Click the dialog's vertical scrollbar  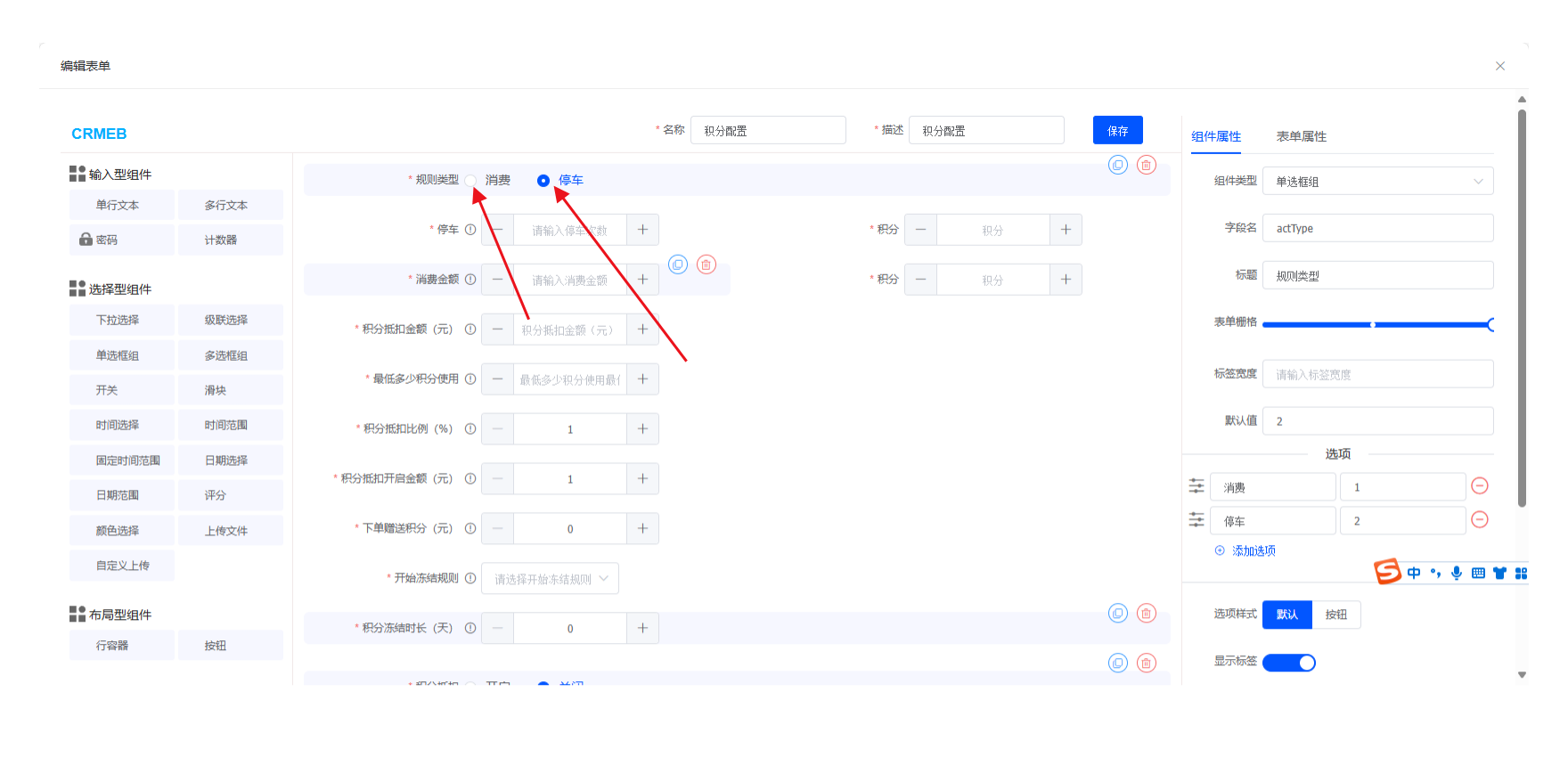1523,307
